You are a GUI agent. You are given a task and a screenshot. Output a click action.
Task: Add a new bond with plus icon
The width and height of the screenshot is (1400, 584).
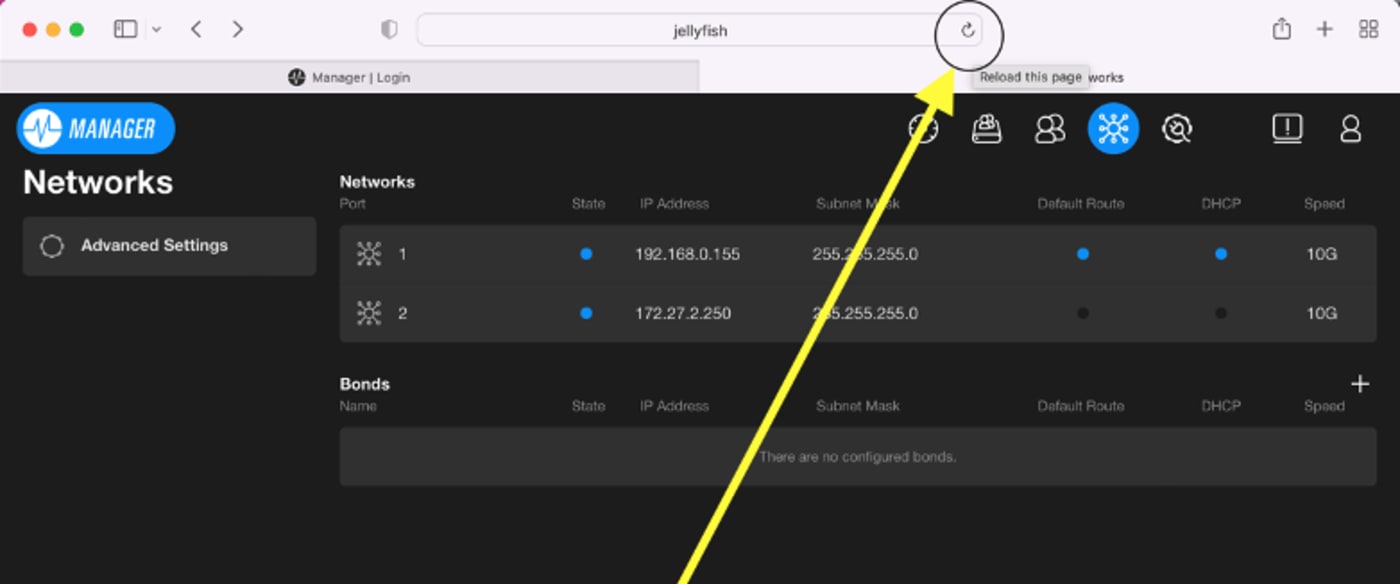point(1359,384)
